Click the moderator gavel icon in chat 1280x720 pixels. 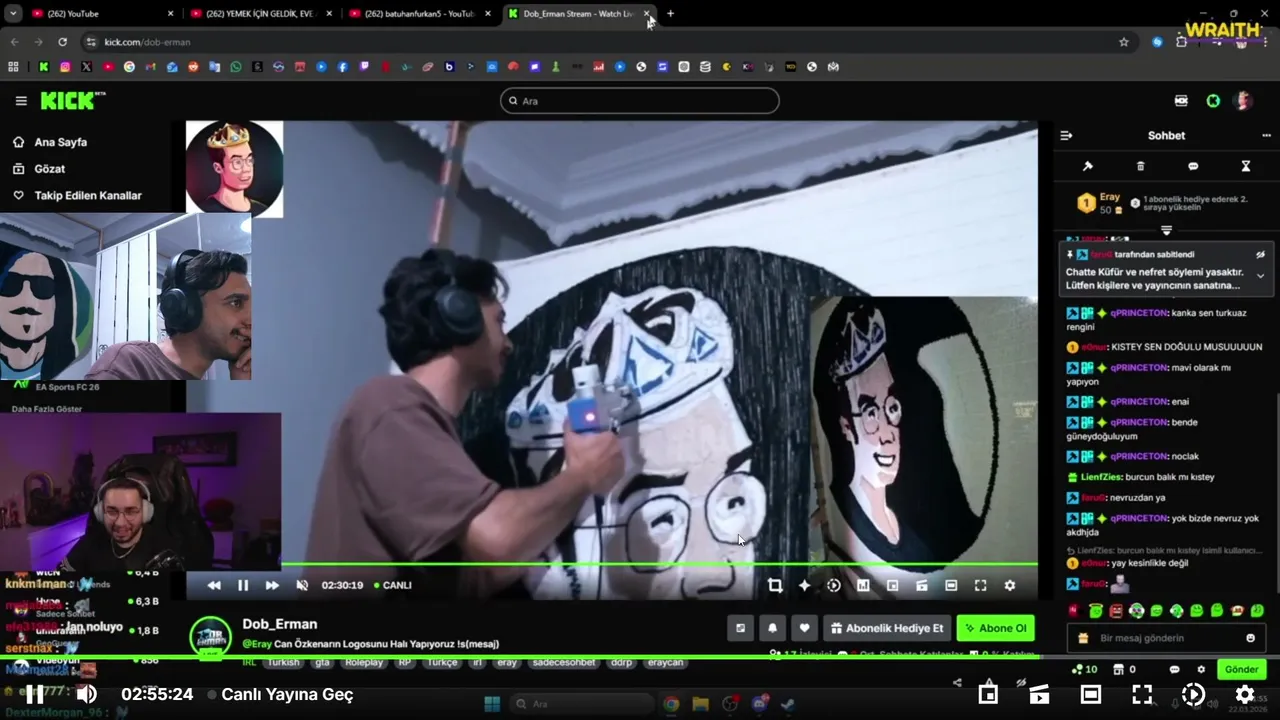pos(1088,166)
